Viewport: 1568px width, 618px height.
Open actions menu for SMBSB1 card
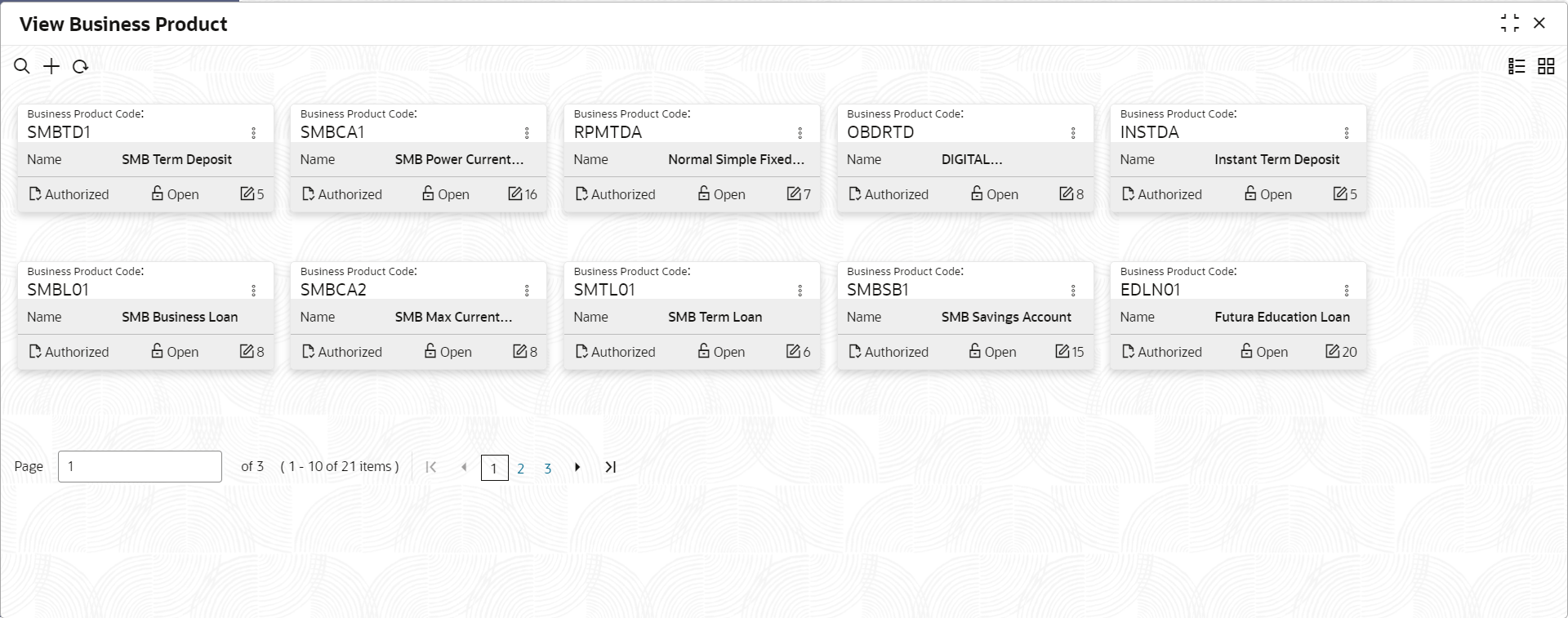click(1073, 290)
